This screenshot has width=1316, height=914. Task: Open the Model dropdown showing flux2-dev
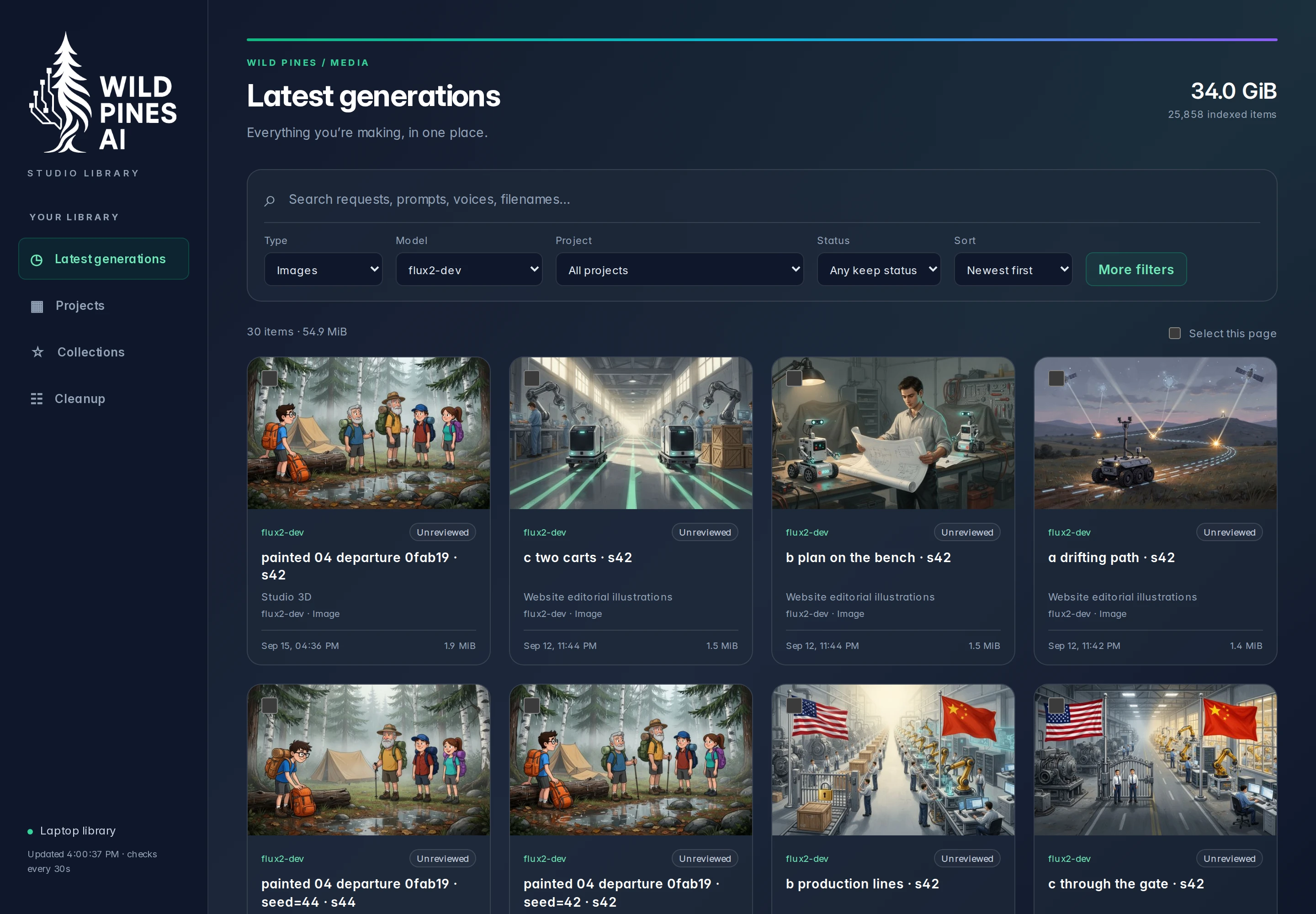coord(469,270)
